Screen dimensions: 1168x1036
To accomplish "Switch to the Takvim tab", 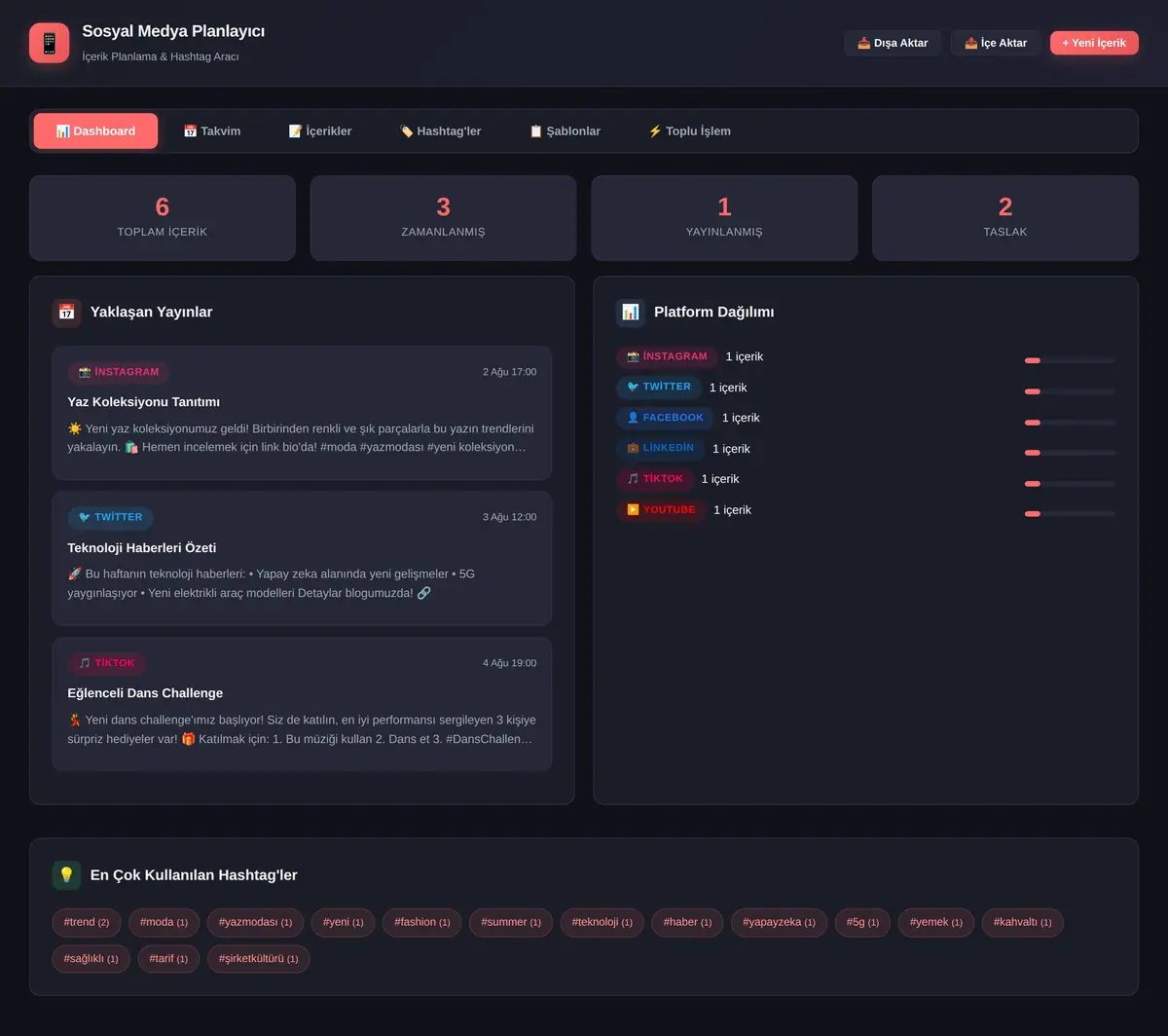I will 211,131.
